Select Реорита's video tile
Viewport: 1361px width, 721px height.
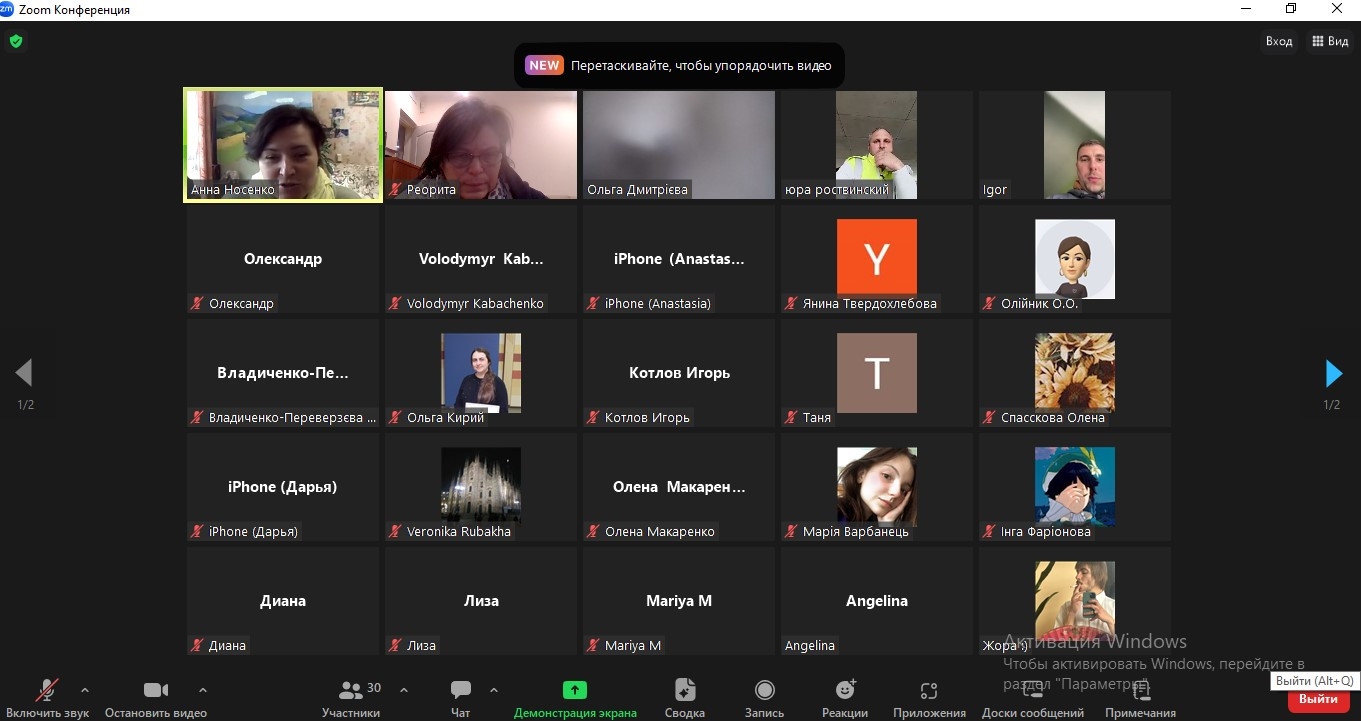[x=481, y=145]
